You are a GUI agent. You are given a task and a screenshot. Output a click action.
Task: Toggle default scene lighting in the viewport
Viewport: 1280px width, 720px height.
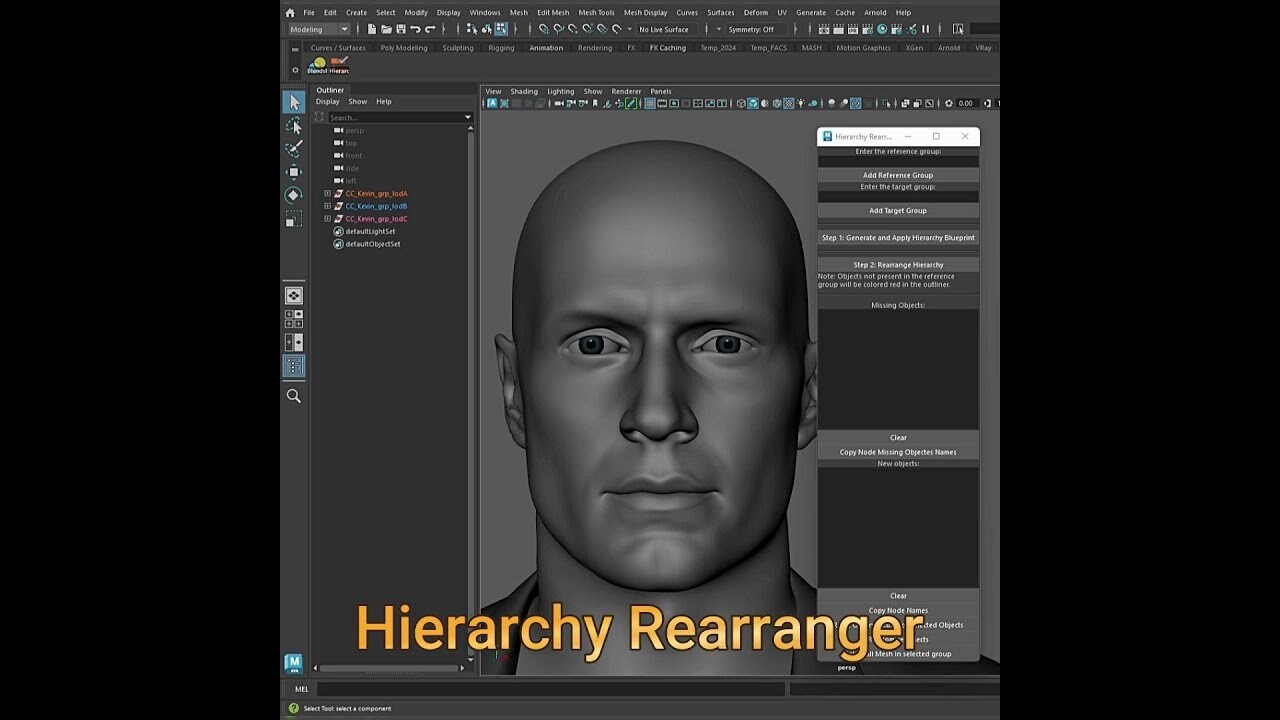[x=800, y=103]
